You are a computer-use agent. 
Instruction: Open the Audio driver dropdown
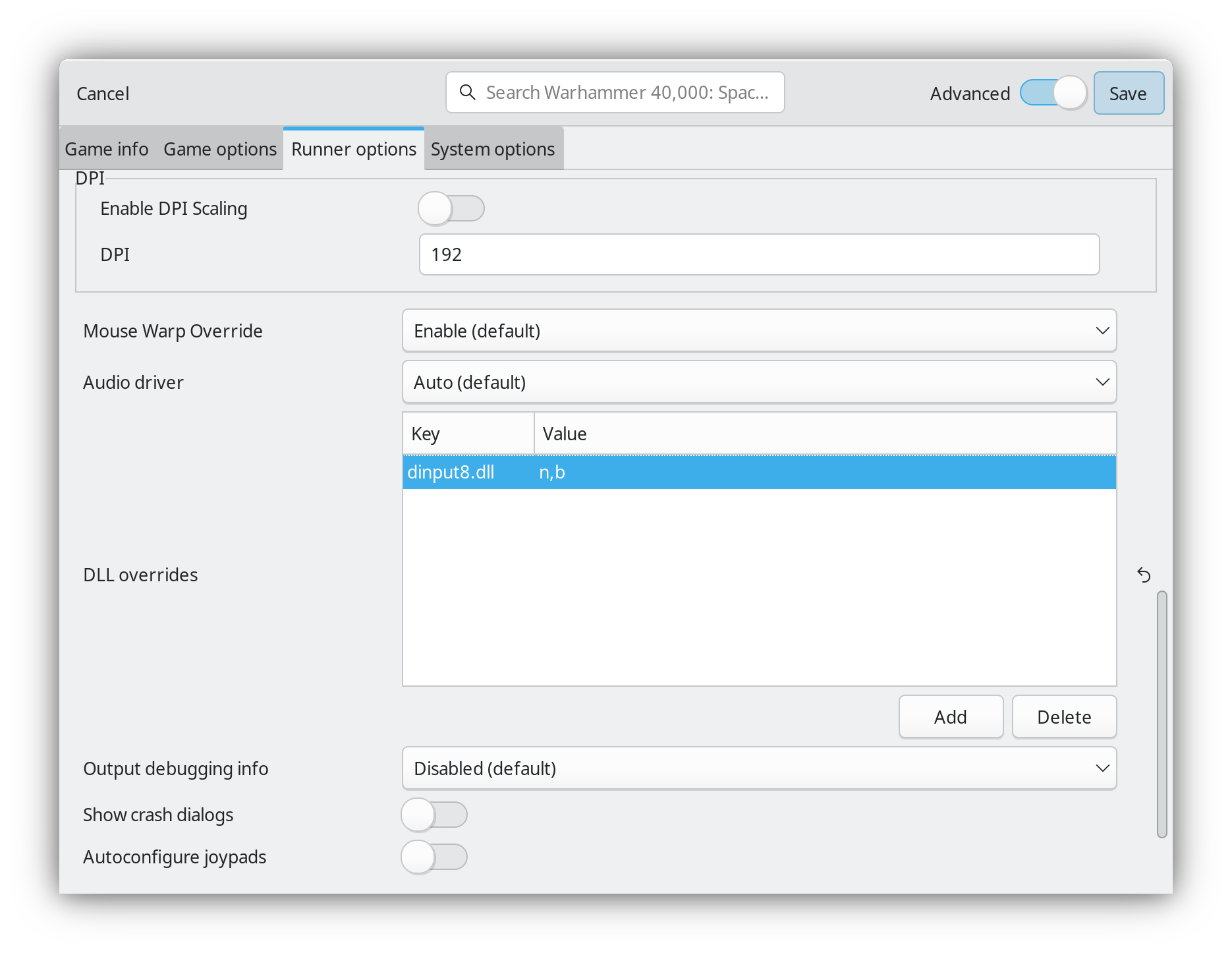coord(759,382)
